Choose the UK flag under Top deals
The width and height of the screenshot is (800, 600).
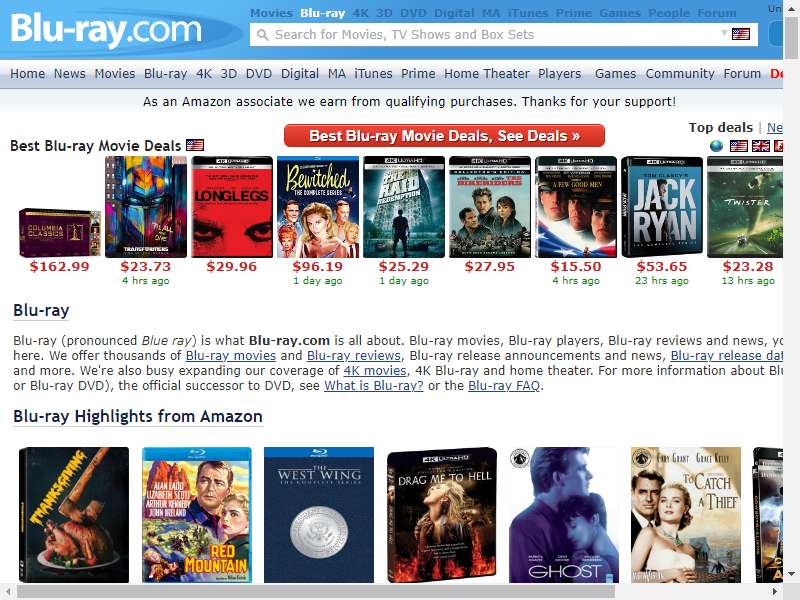(x=760, y=146)
